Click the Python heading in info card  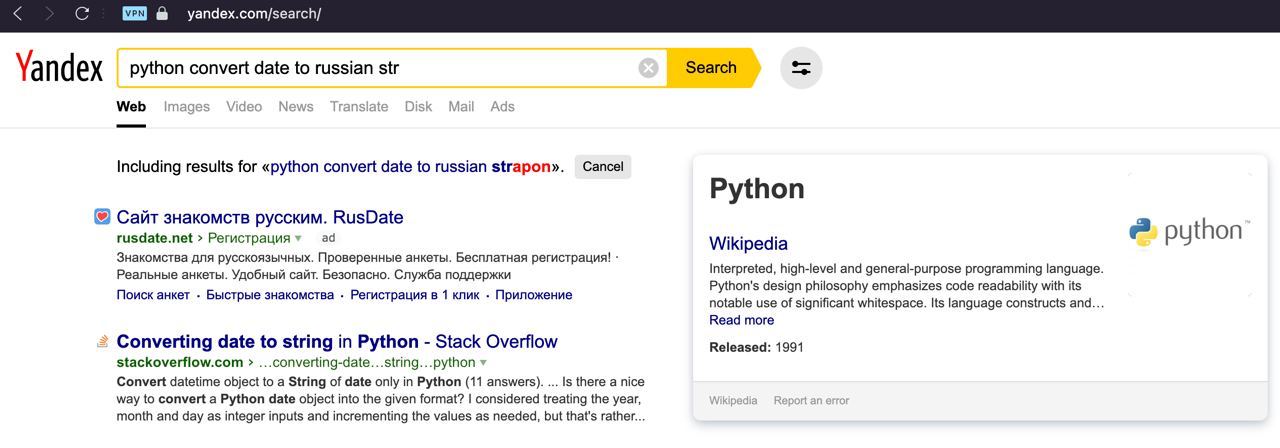coord(757,189)
